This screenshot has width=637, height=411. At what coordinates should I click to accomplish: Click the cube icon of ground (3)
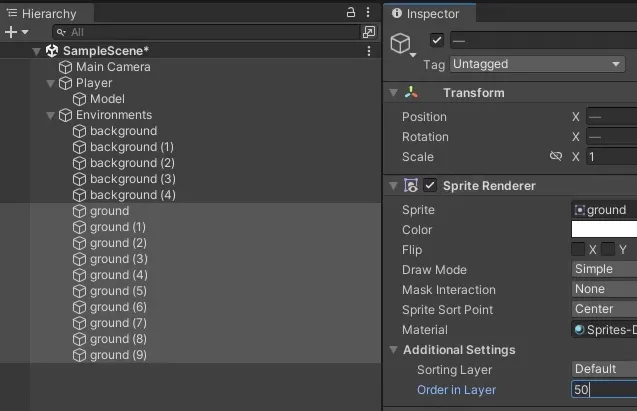[x=79, y=259]
